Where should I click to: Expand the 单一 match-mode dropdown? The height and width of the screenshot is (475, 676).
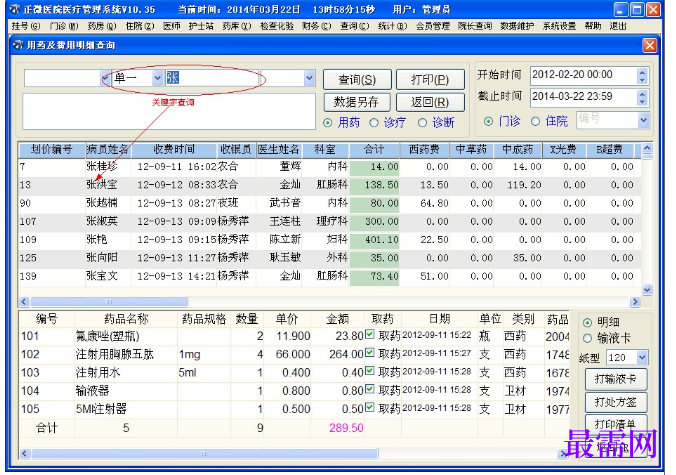click(157, 78)
